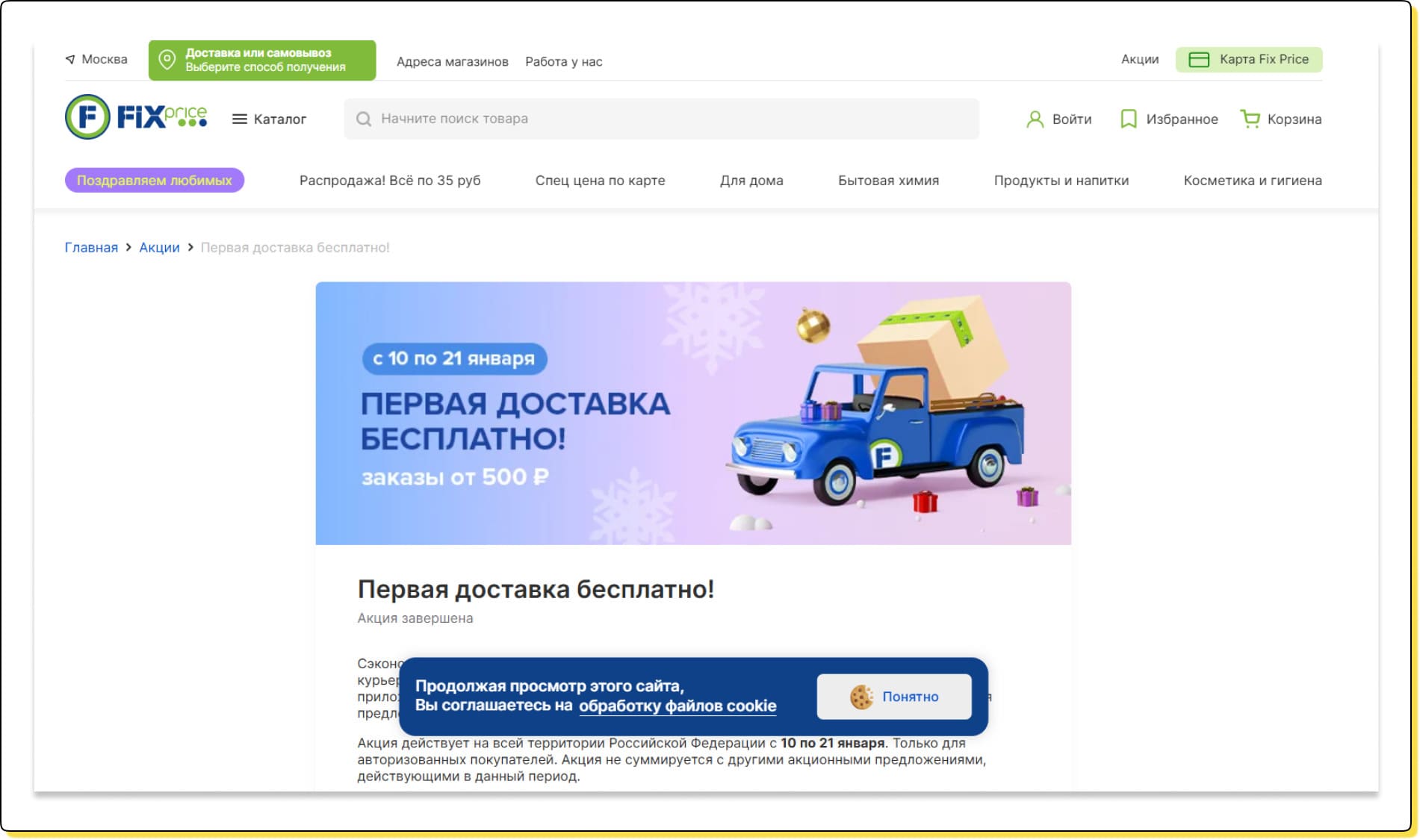The height and width of the screenshot is (840, 1420).
Task: Select Распродажа! Всё по 35 руб
Action: [x=389, y=181]
